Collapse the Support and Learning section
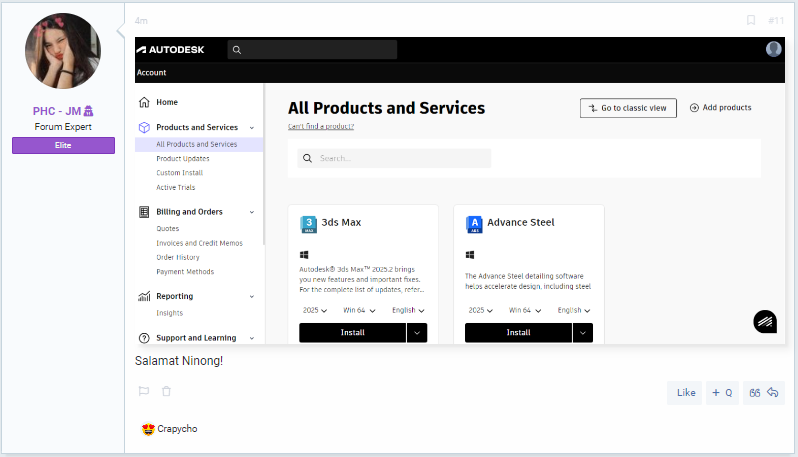The width and height of the screenshot is (798, 457). point(251,338)
